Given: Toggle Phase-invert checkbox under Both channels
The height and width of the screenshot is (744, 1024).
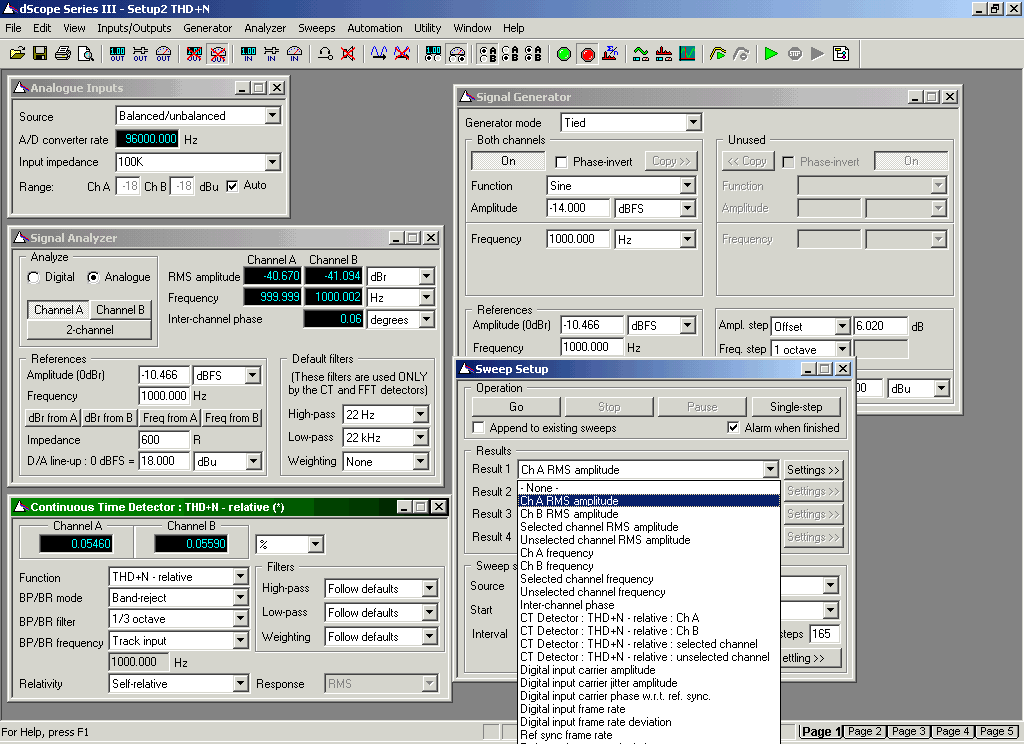Looking at the screenshot, I should pos(560,161).
